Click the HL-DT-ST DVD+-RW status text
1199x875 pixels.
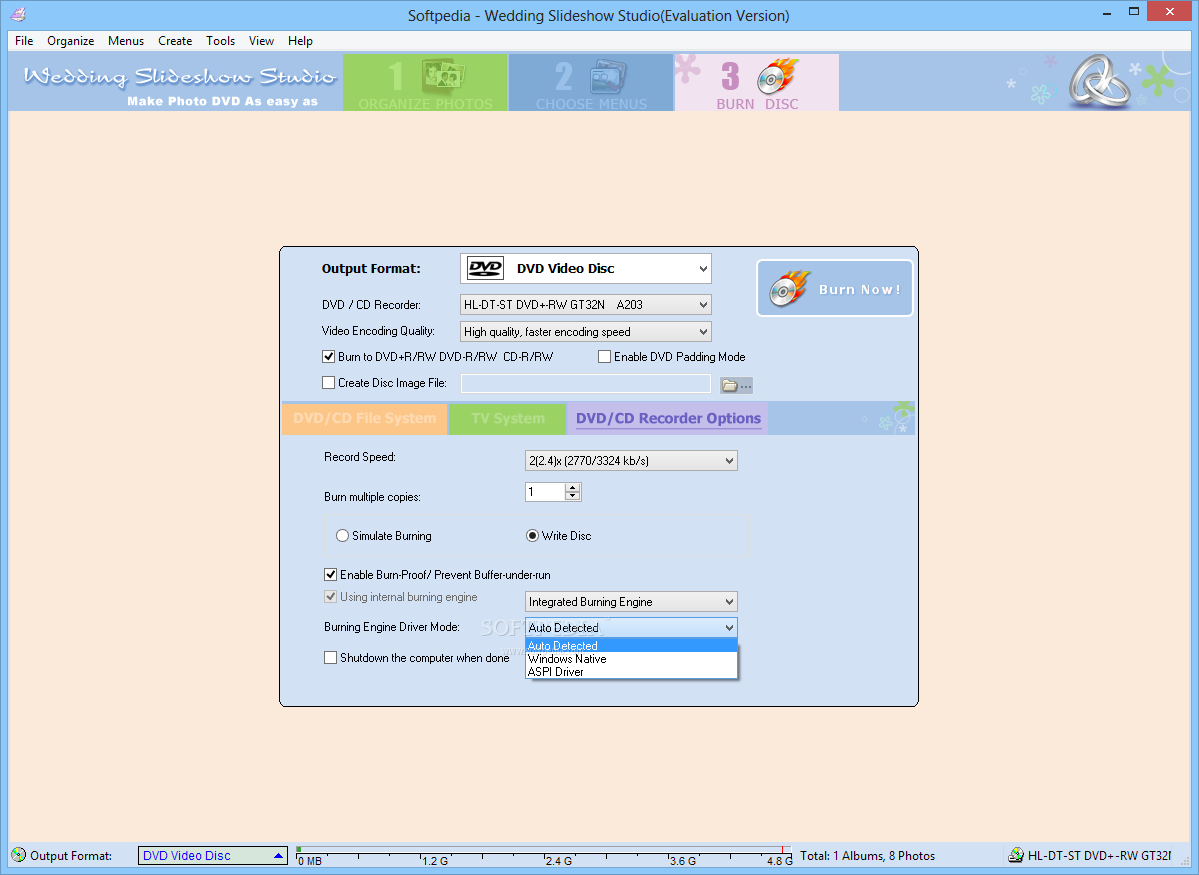[x=1100, y=856]
